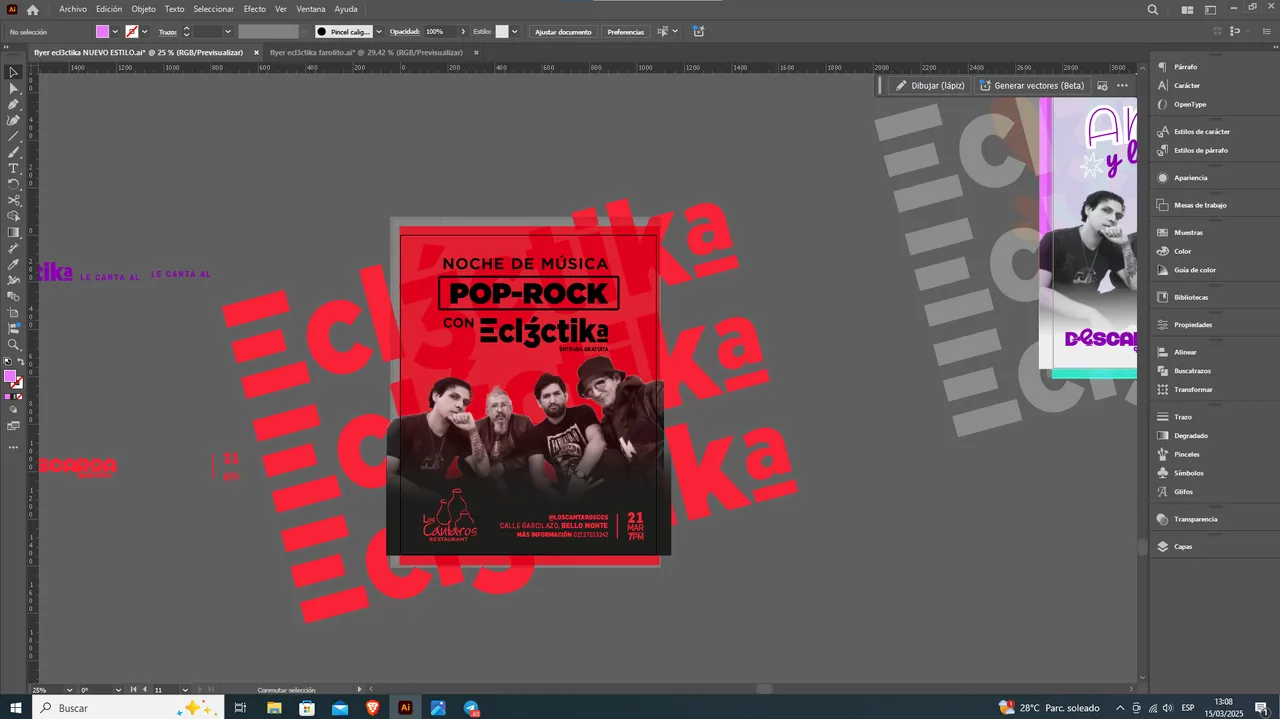
Task: Select the Line Segment tool
Action: 13,136
